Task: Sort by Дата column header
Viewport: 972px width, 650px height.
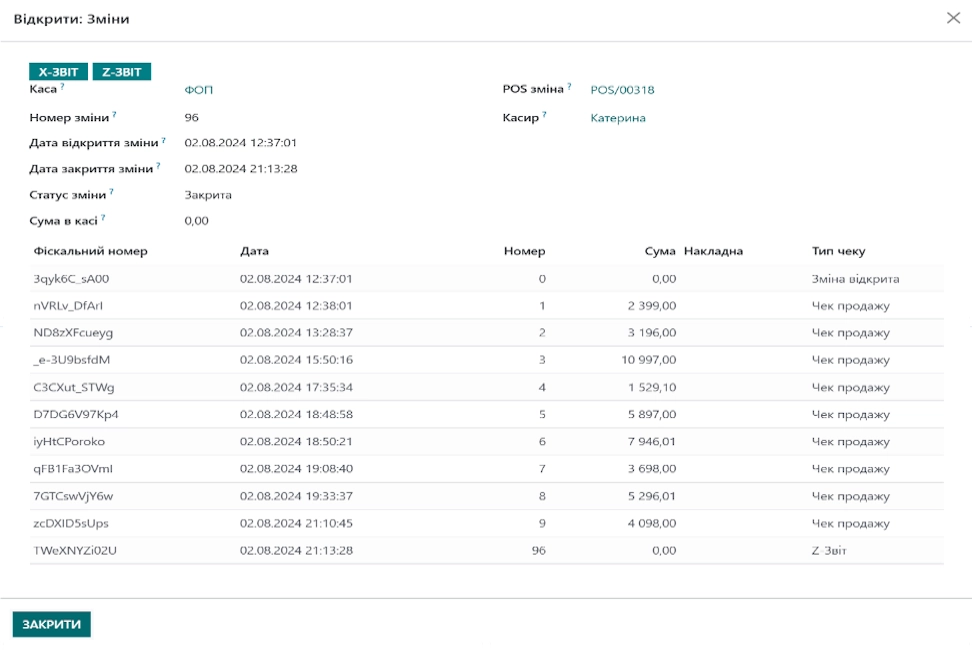Action: coord(254,251)
